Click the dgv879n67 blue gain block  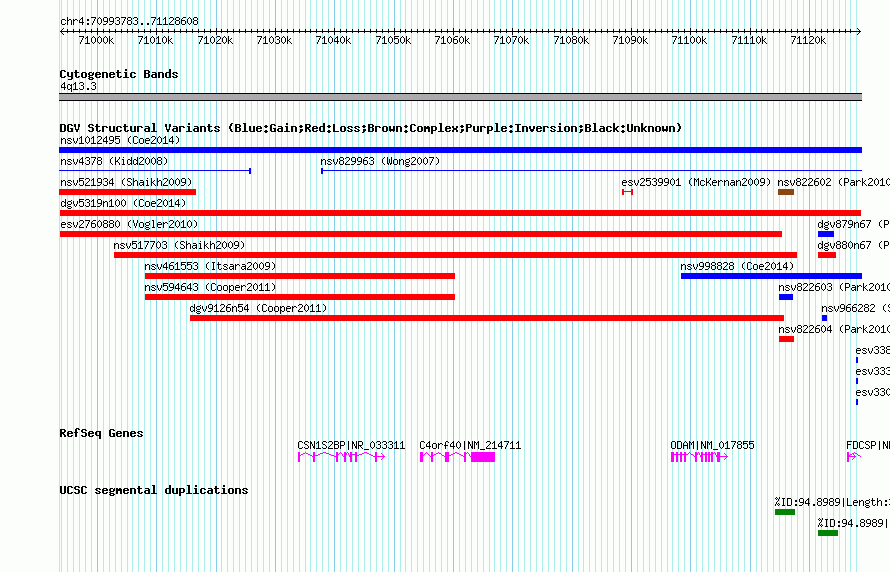click(x=826, y=234)
